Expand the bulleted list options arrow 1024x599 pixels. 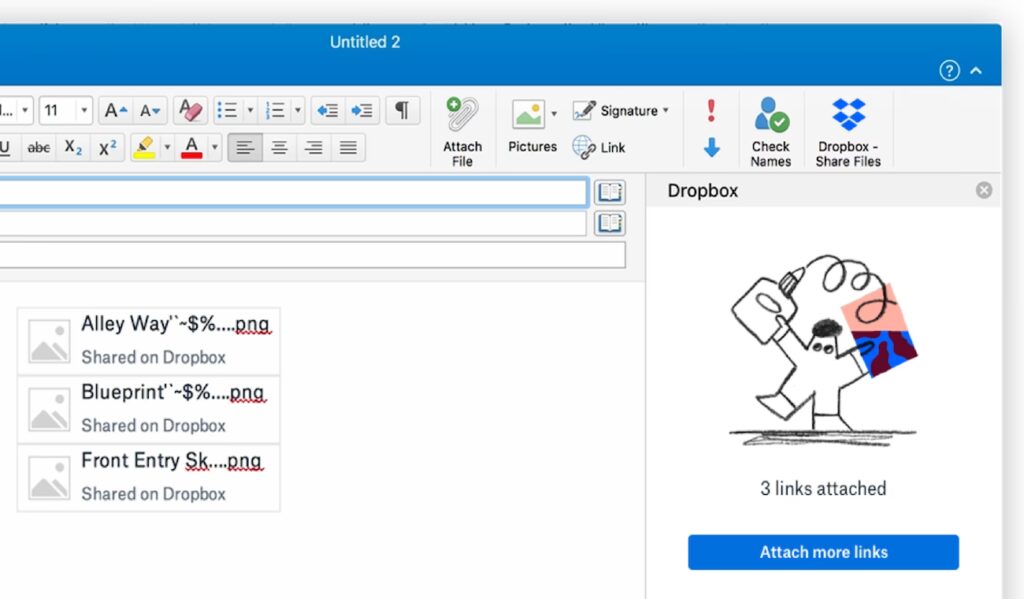(250, 111)
